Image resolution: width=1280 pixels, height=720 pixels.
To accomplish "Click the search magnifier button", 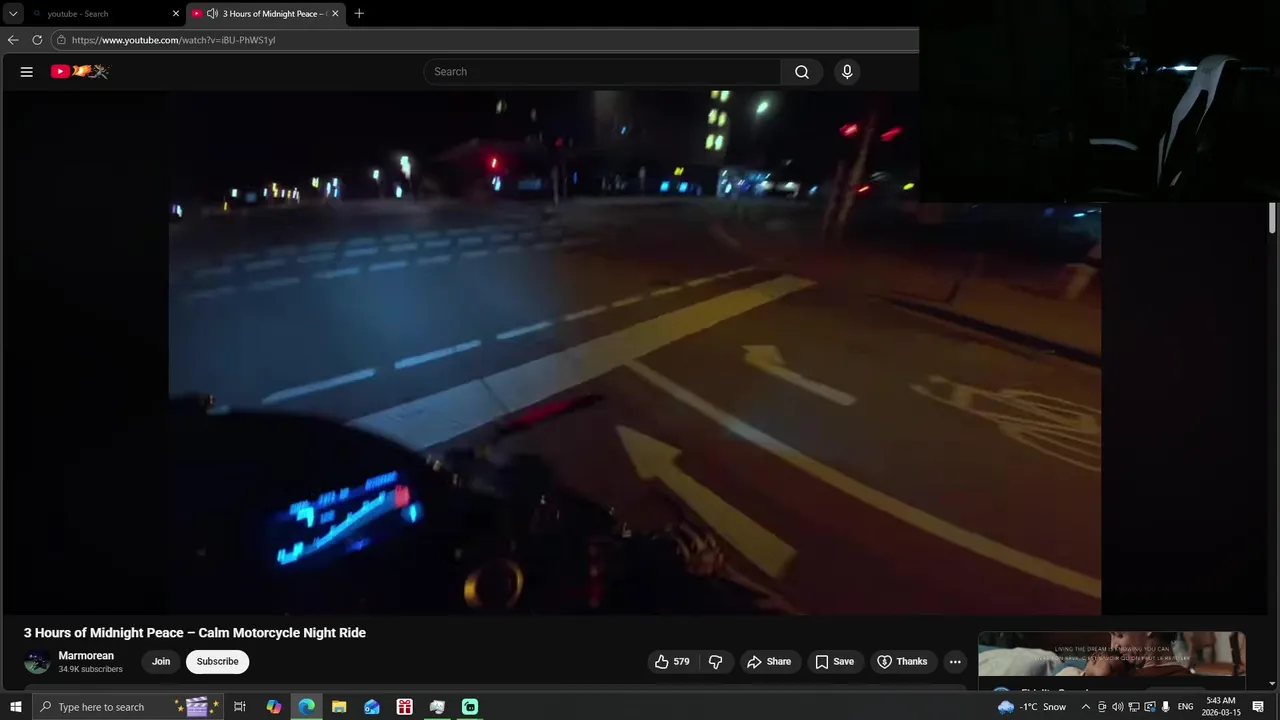I will tap(802, 72).
